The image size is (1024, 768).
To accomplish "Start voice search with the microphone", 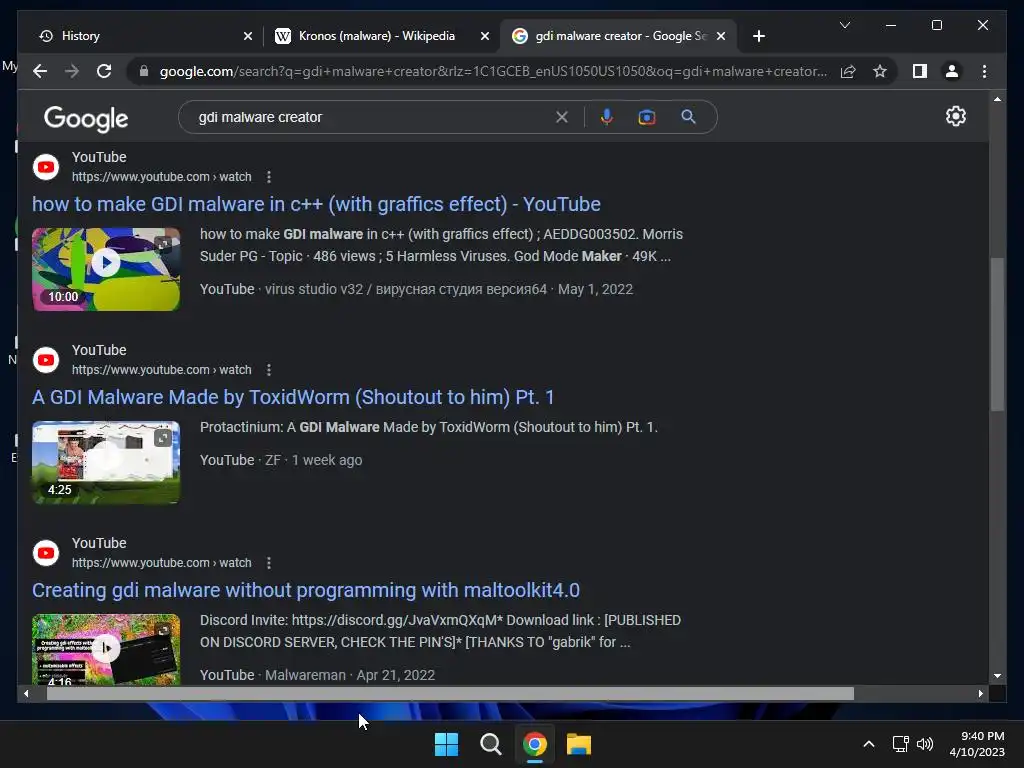I will (607, 117).
